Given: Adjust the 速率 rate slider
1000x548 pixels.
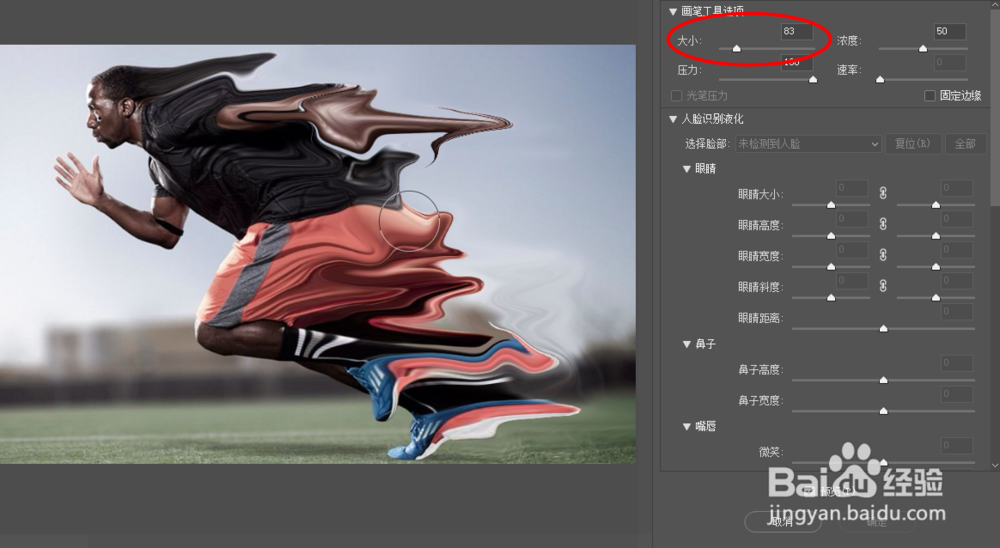Looking at the screenshot, I should pos(880,80).
